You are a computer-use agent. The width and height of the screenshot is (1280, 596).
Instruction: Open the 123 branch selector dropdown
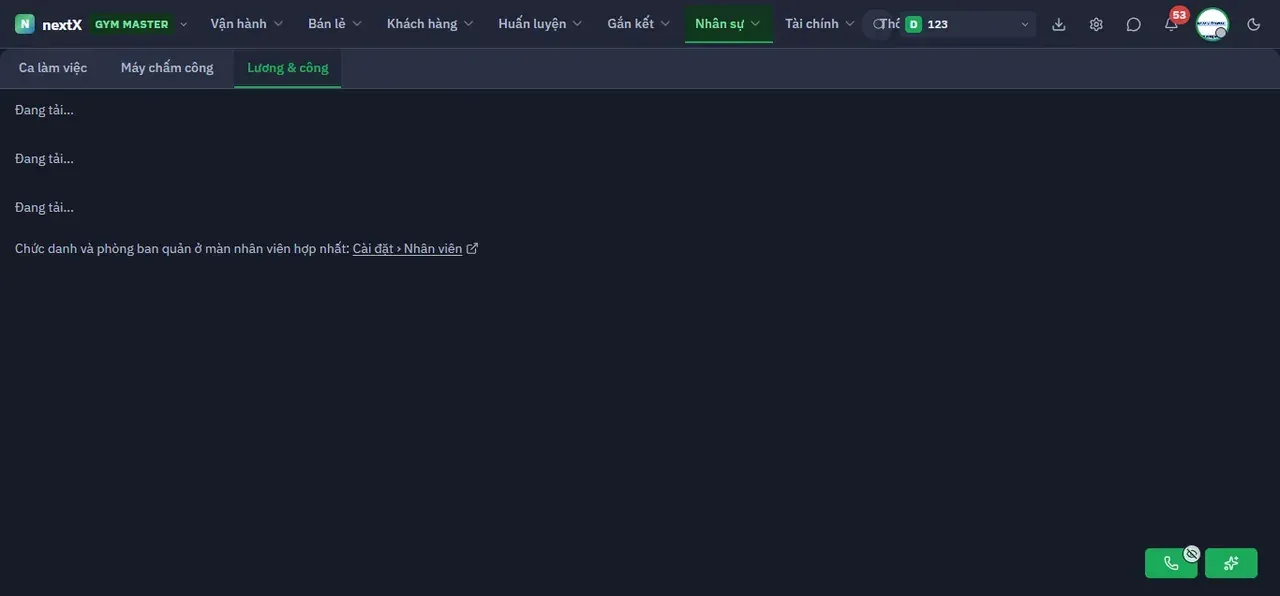[x=967, y=24]
